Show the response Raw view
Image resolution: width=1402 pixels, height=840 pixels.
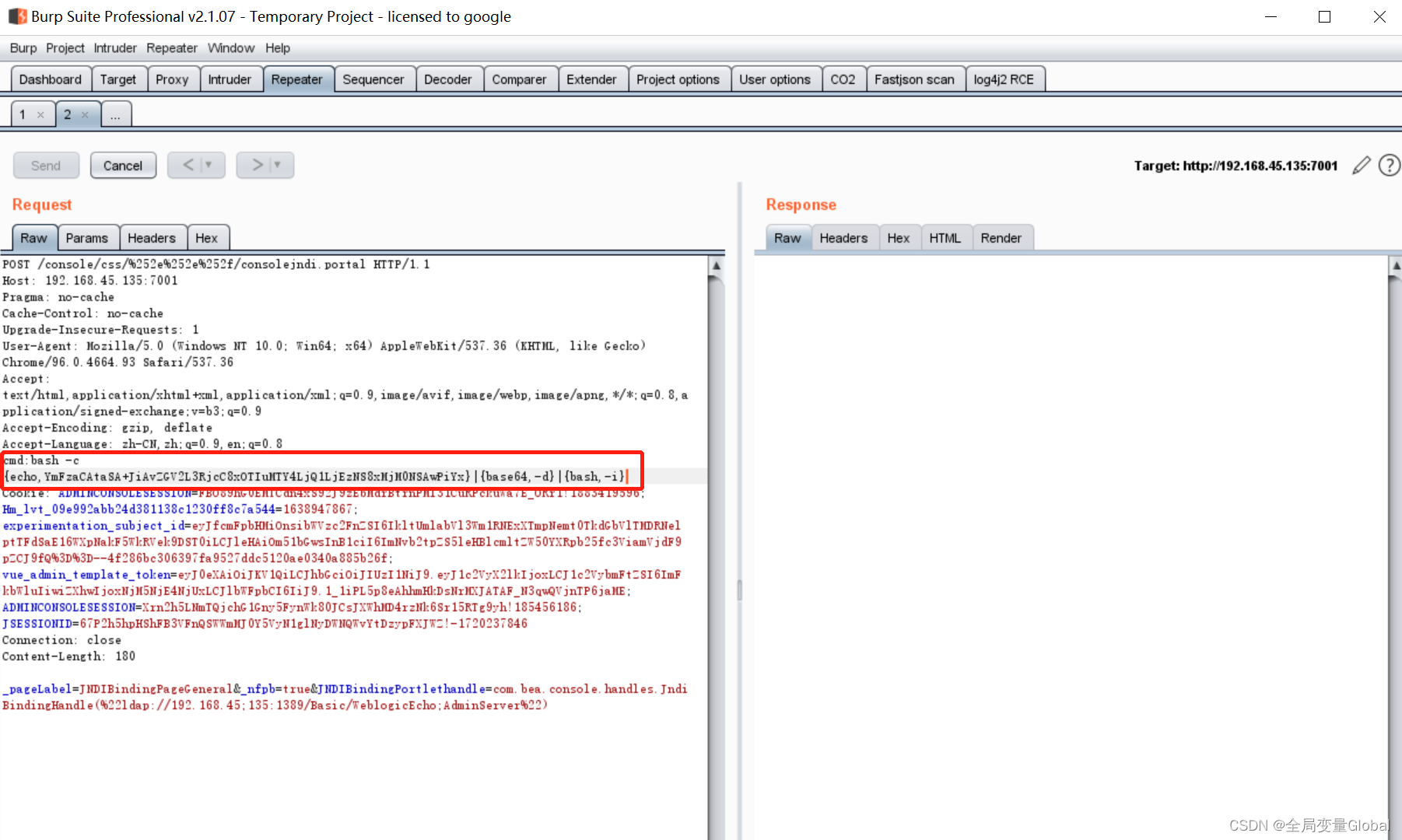point(787,238)
